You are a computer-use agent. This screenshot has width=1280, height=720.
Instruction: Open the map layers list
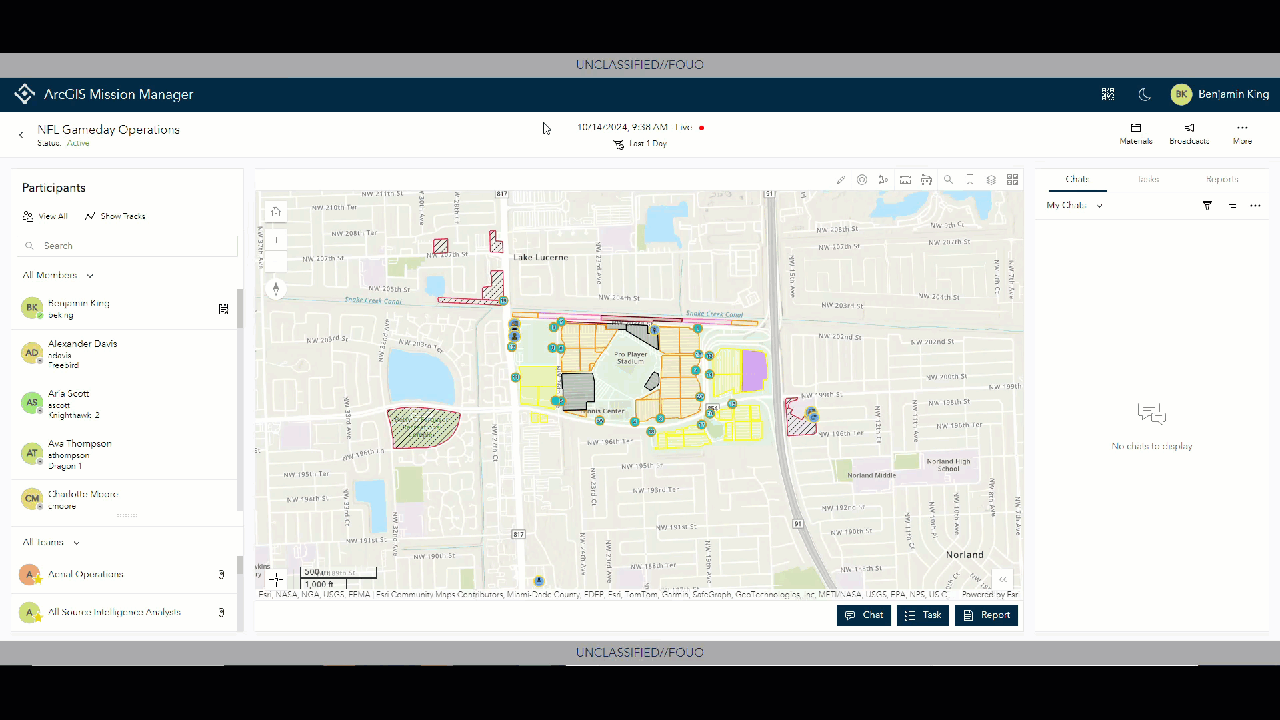[991, 180]
